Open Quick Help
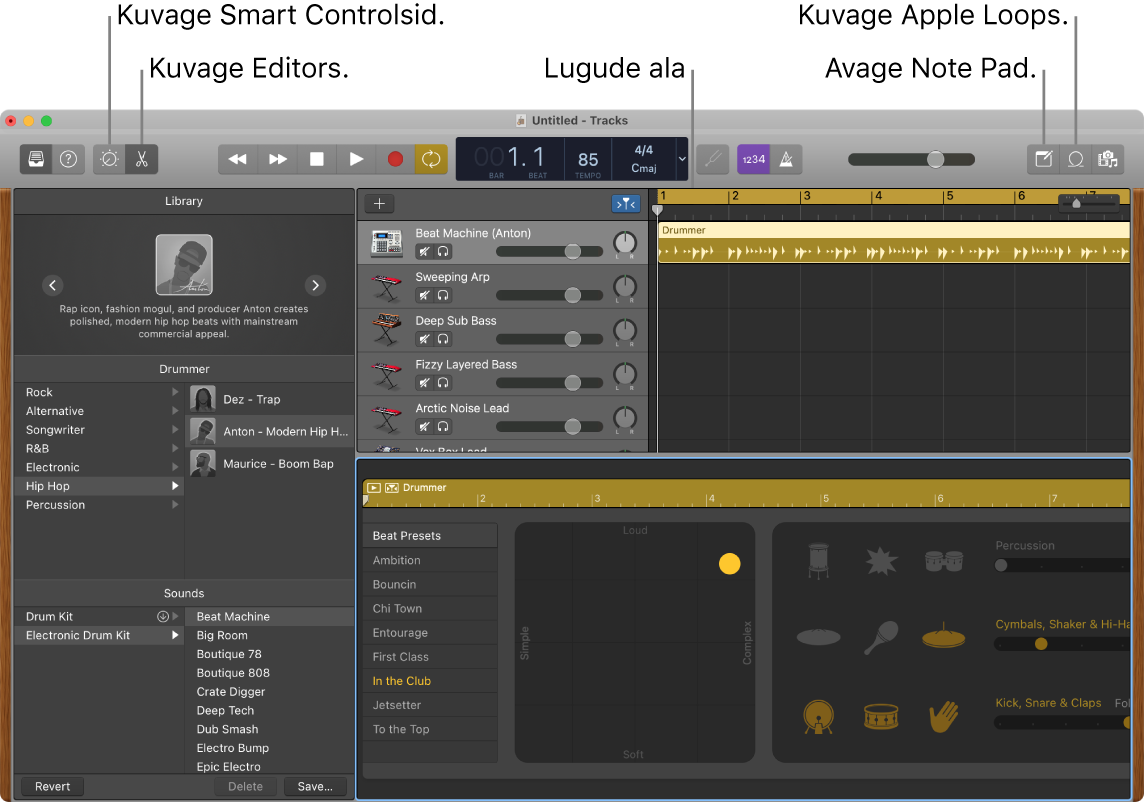This screenshot has height=803, width=1144. click(66, 159)
